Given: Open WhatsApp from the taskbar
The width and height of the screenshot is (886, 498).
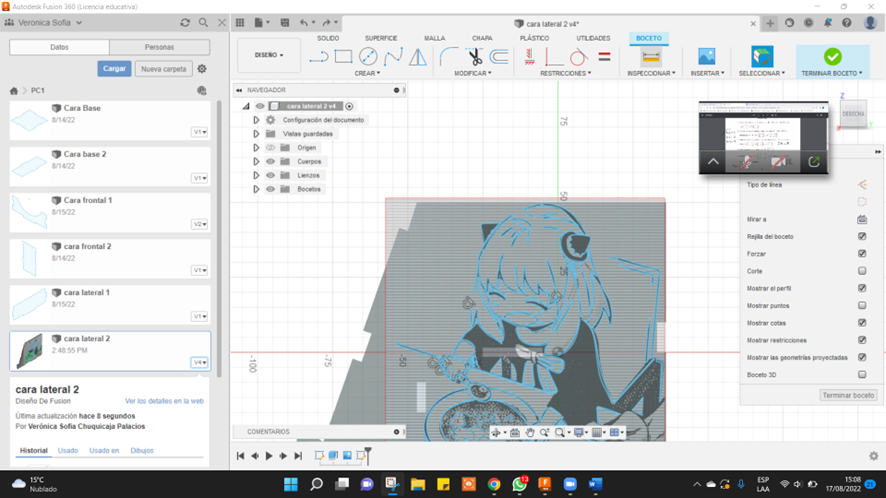Looking at the screenshot, I should (519, 484).
